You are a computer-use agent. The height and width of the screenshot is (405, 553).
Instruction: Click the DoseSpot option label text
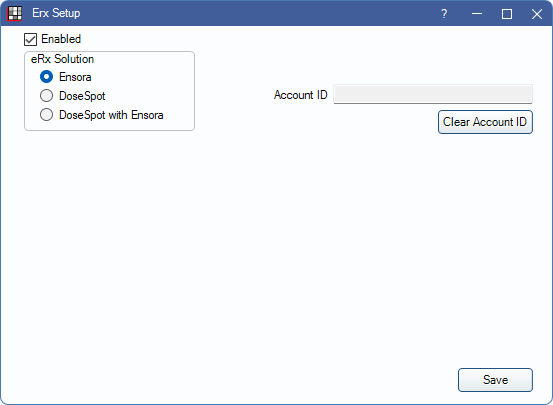tap(82, 96)
